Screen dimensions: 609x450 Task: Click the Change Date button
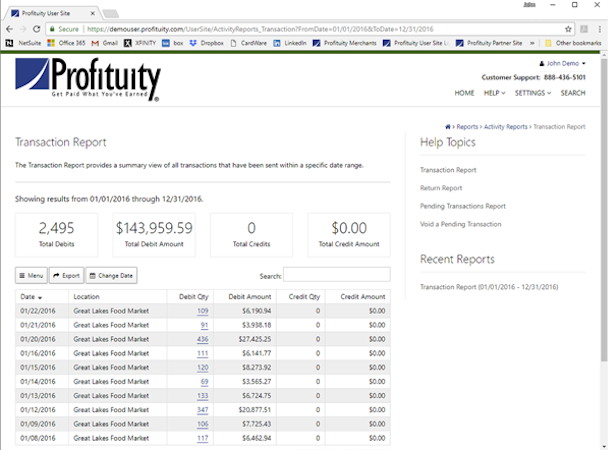(111, 275)
